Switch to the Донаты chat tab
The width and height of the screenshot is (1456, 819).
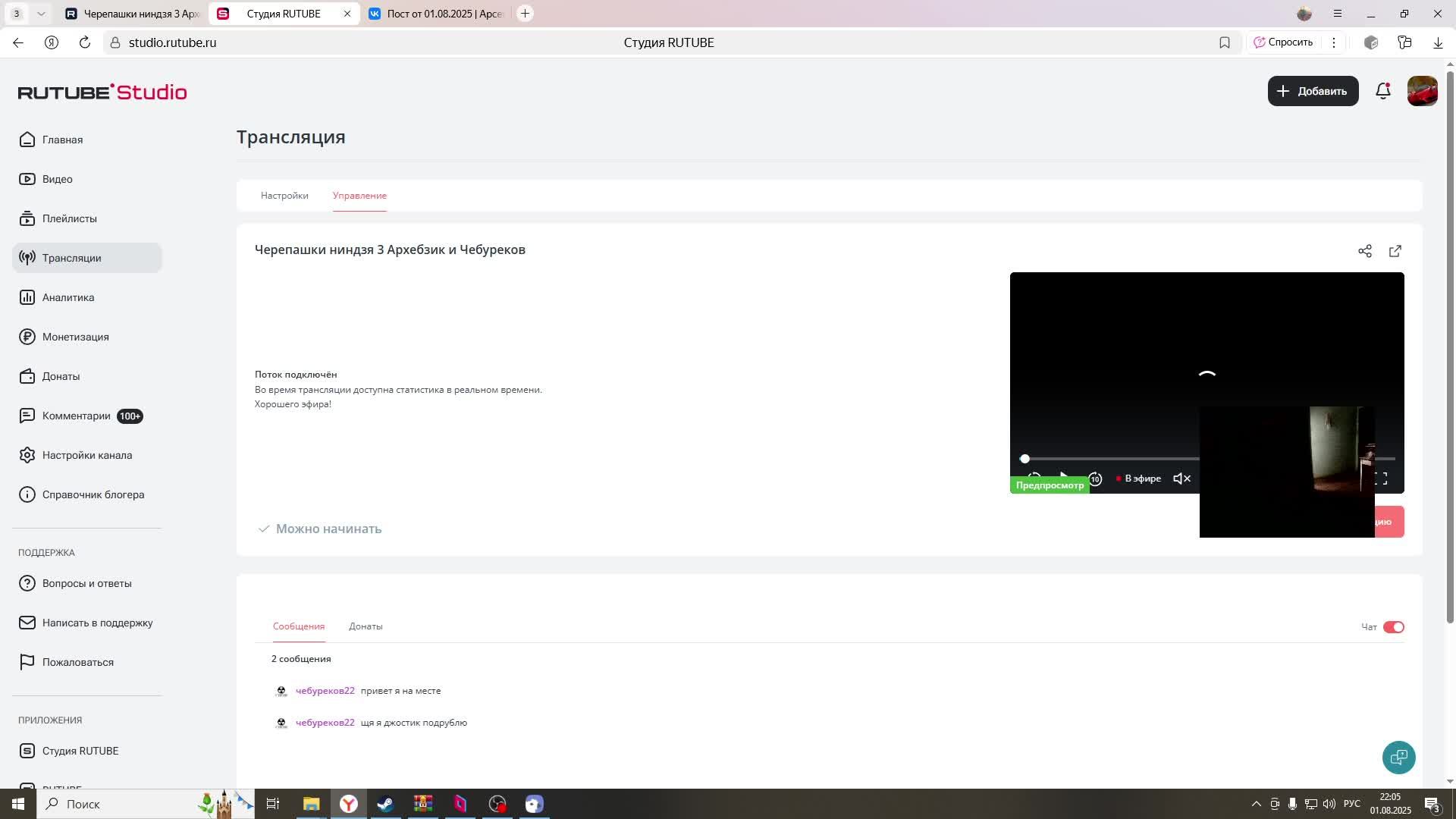tap(366, 626)
